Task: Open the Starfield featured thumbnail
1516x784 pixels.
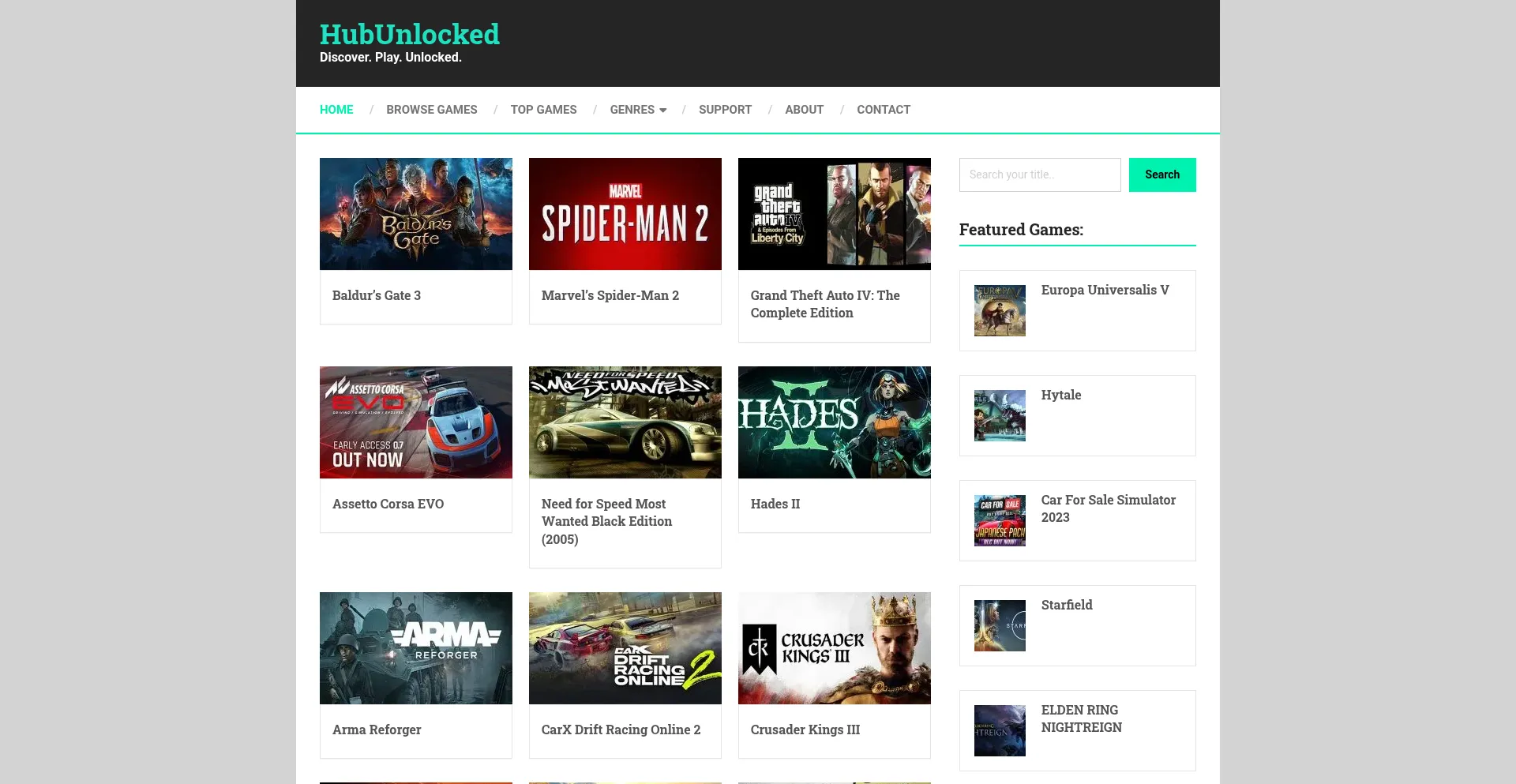Action: pos(1000,625)
